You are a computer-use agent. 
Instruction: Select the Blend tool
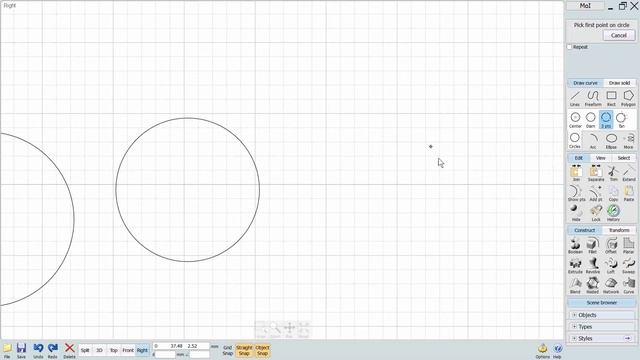[575, 285]
